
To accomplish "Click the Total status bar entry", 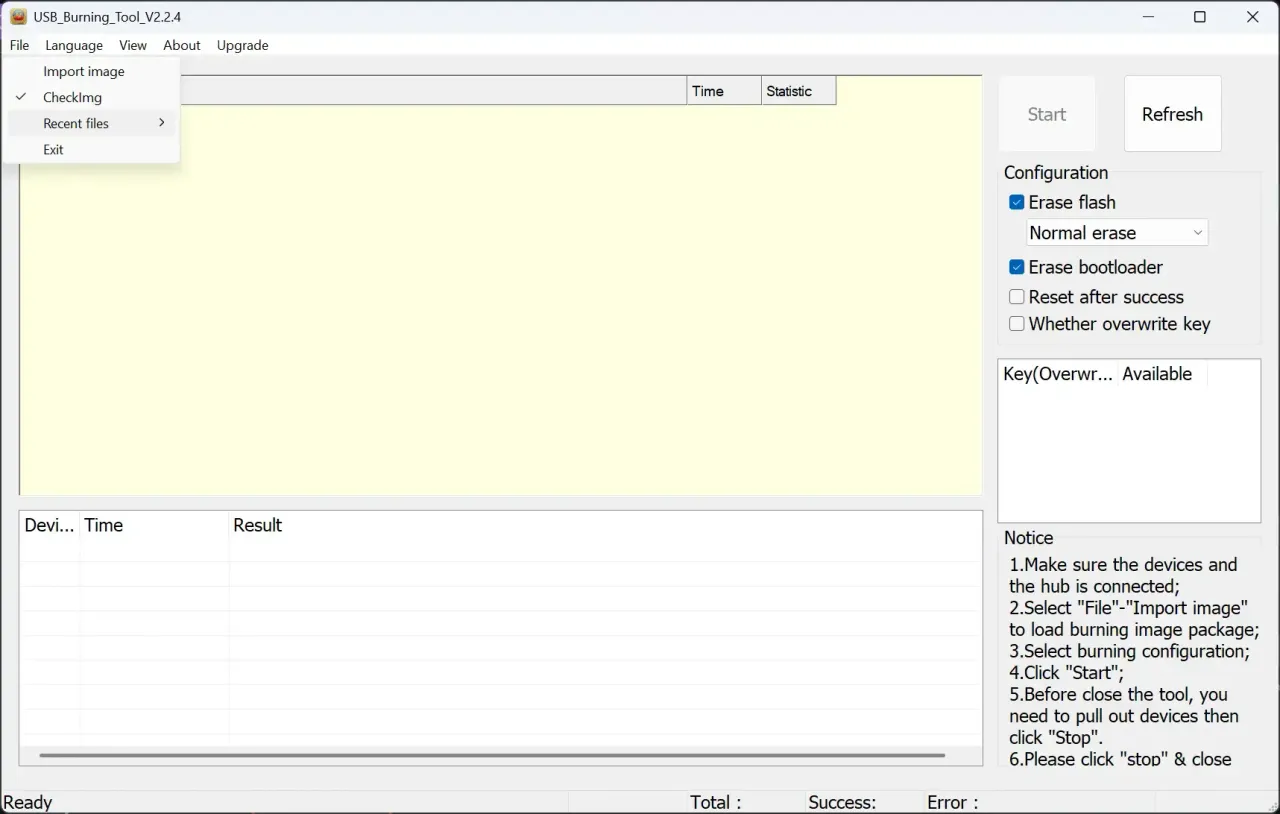I will [716, 802].
